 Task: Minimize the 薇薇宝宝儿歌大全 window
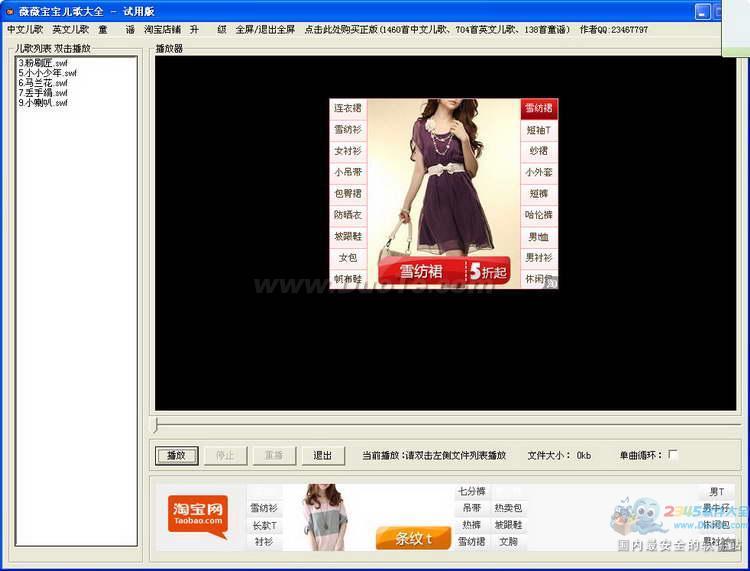[703, 11]
